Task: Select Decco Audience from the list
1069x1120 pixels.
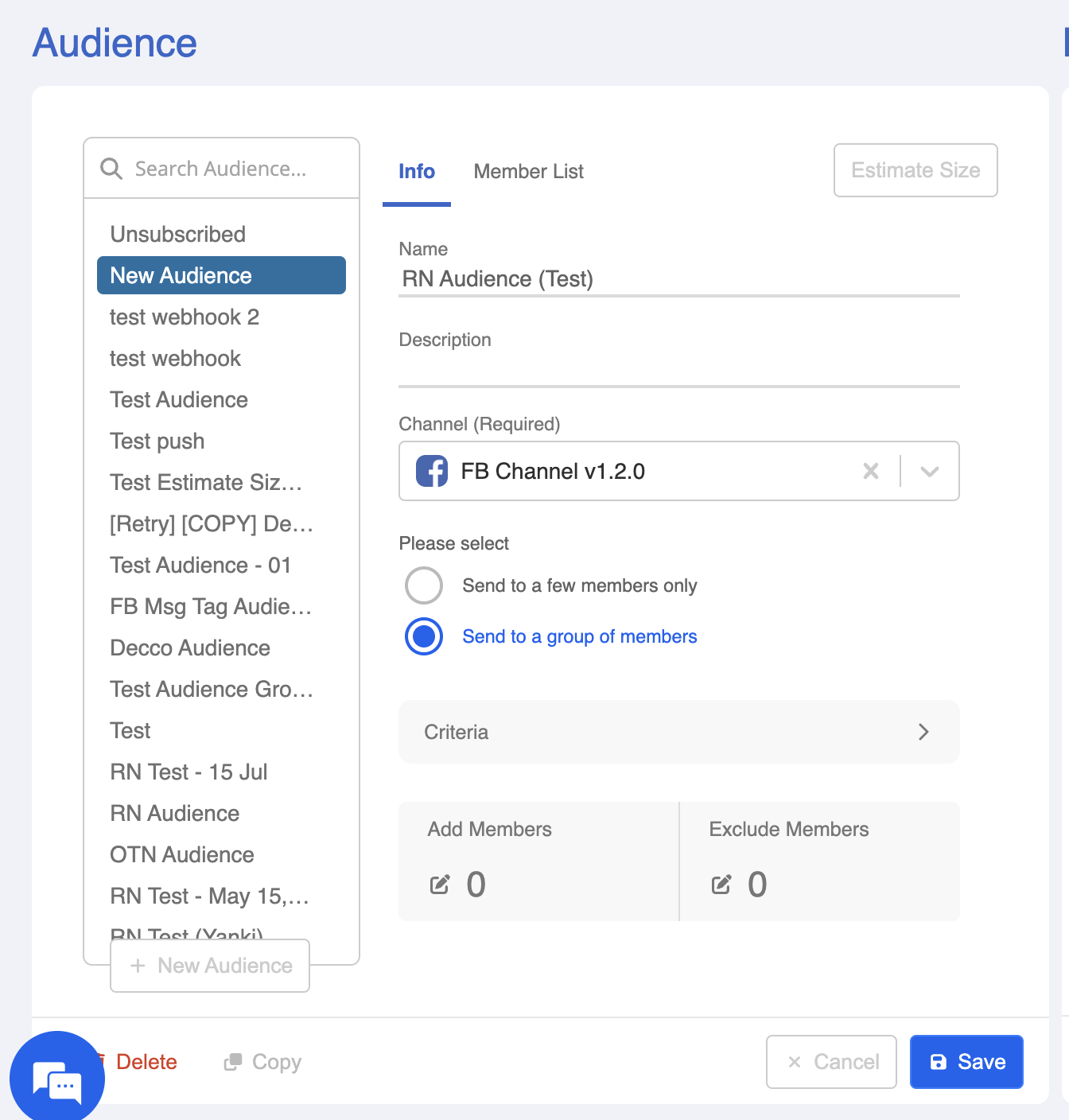Action: (x=190, y=647)
